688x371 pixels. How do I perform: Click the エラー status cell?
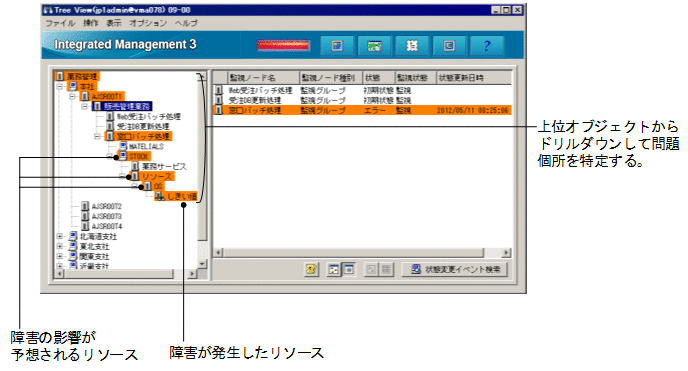[374, 111]
